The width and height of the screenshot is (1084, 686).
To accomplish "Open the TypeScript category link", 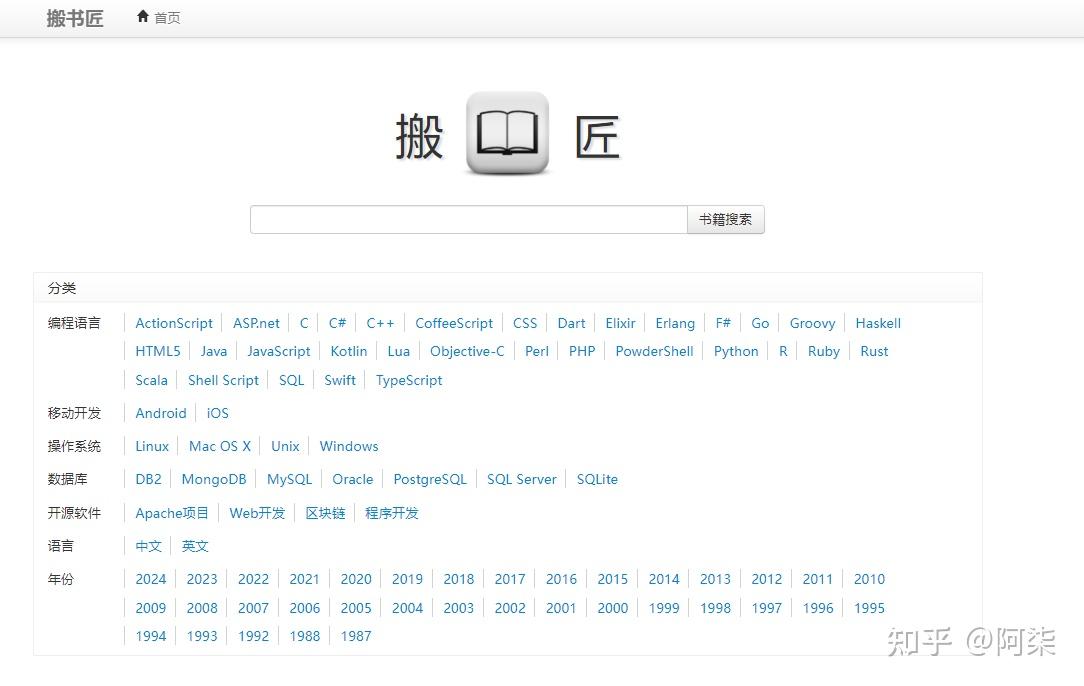I will click(409, 380).
